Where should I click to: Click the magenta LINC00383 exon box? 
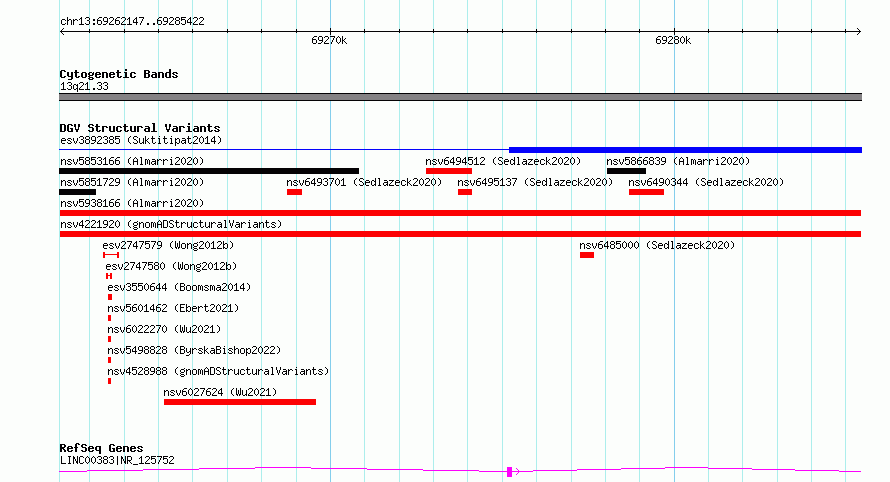pos(510,471)
